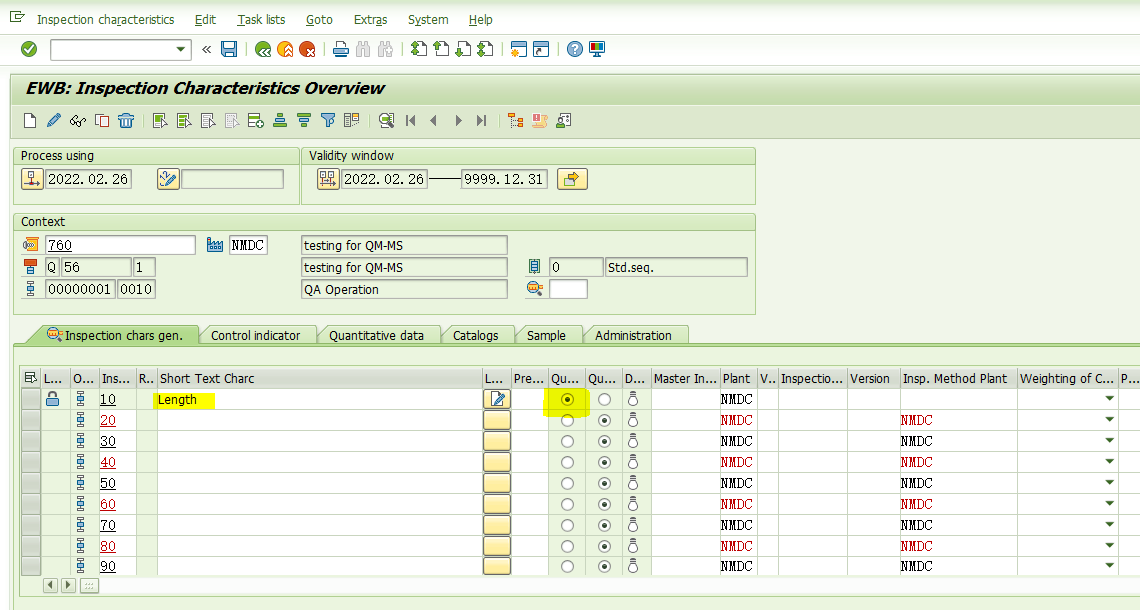Sort characteristics ascending with sort icon

[279, 120]
